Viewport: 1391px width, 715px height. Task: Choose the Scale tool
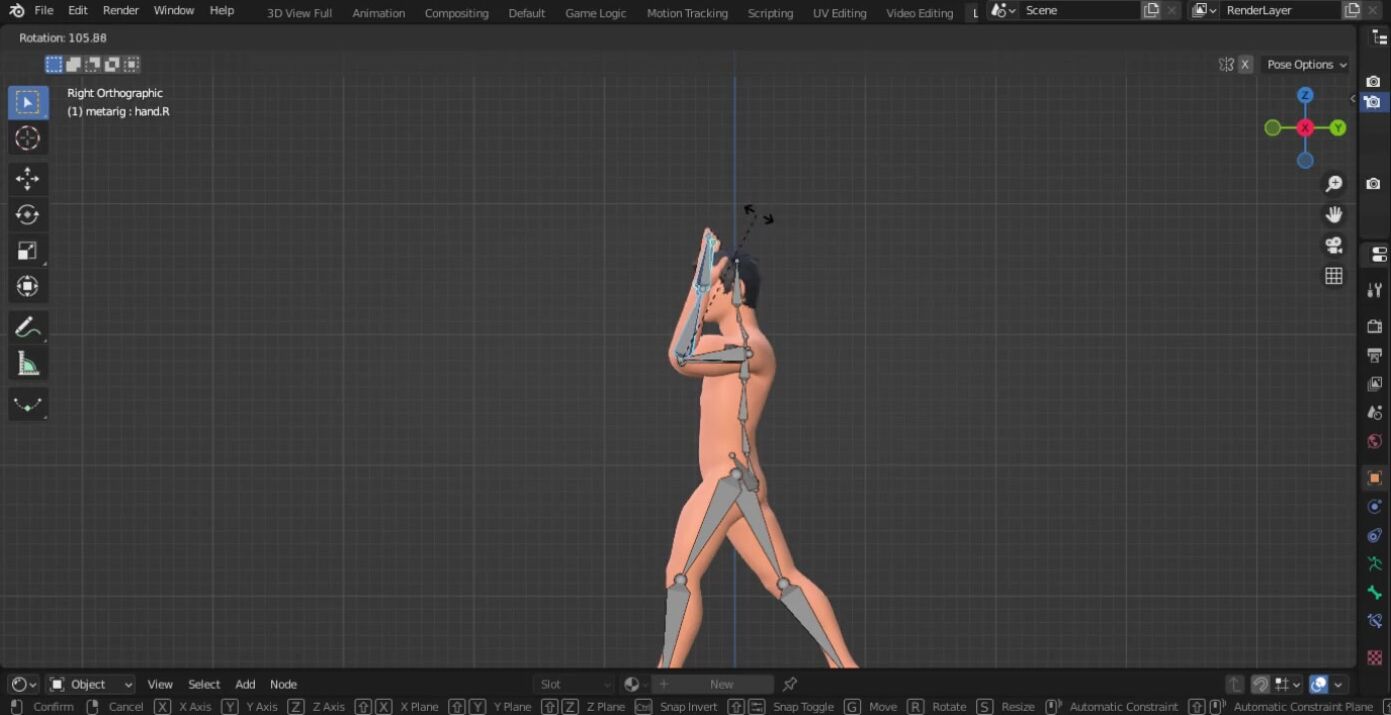coord(28,251)
